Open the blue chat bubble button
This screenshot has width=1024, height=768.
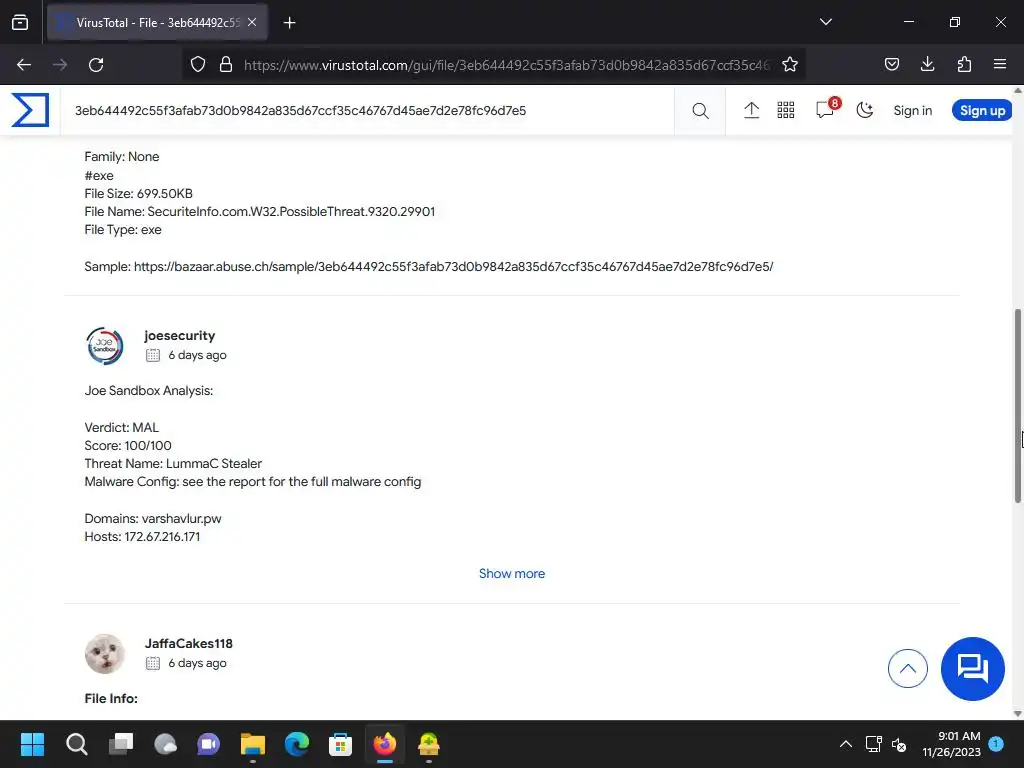coord(972,668)
